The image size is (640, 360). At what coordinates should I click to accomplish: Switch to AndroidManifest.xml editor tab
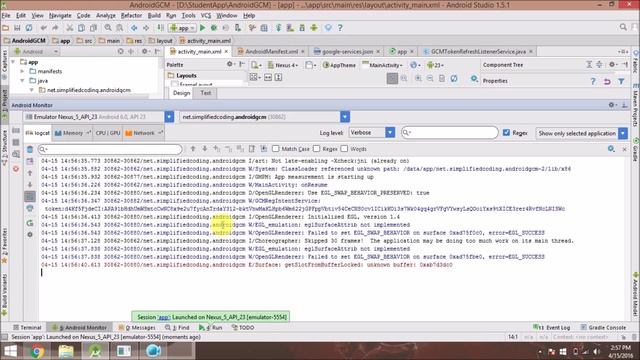271,51
